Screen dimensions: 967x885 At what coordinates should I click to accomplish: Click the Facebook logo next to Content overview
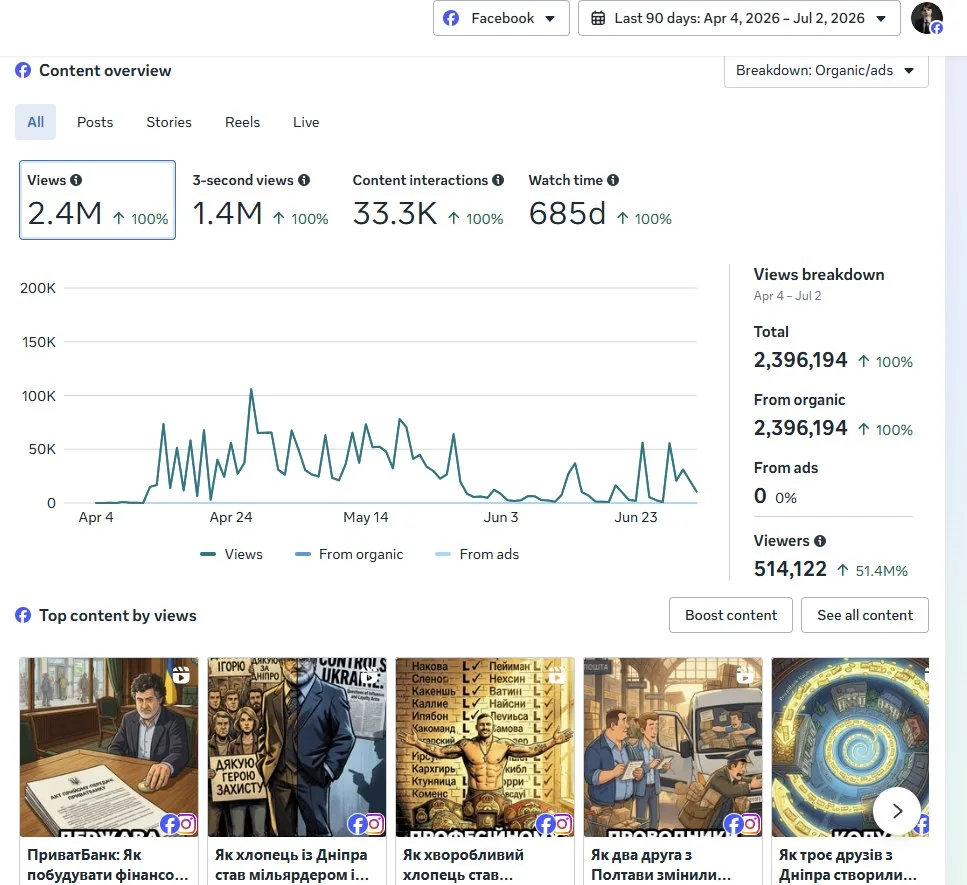[x=23, y=70]
